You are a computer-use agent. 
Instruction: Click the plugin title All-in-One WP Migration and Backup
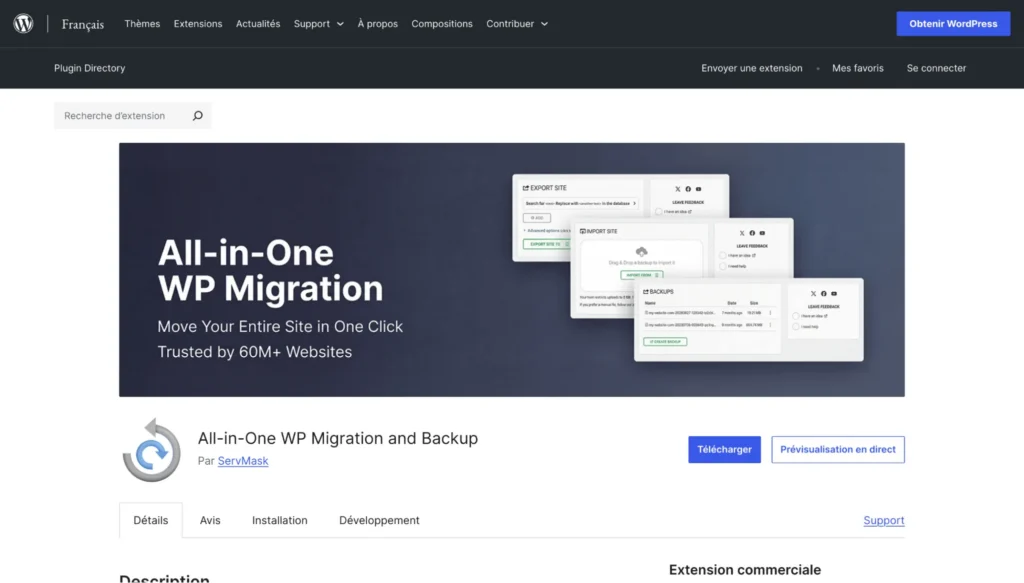click(338, 438)
